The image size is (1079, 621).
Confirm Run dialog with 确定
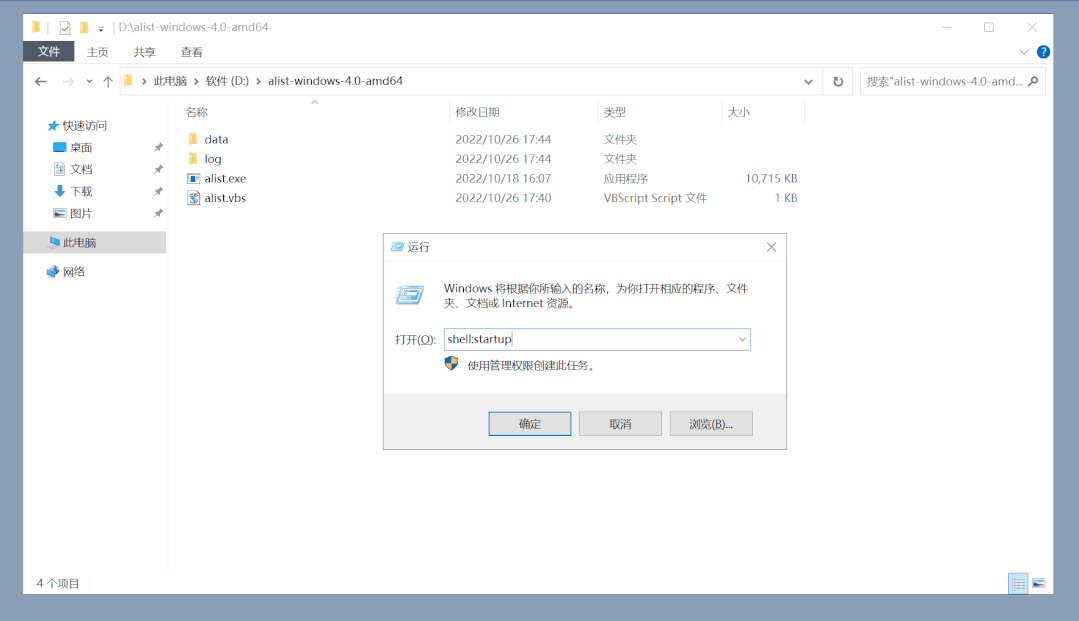[530, 424]
